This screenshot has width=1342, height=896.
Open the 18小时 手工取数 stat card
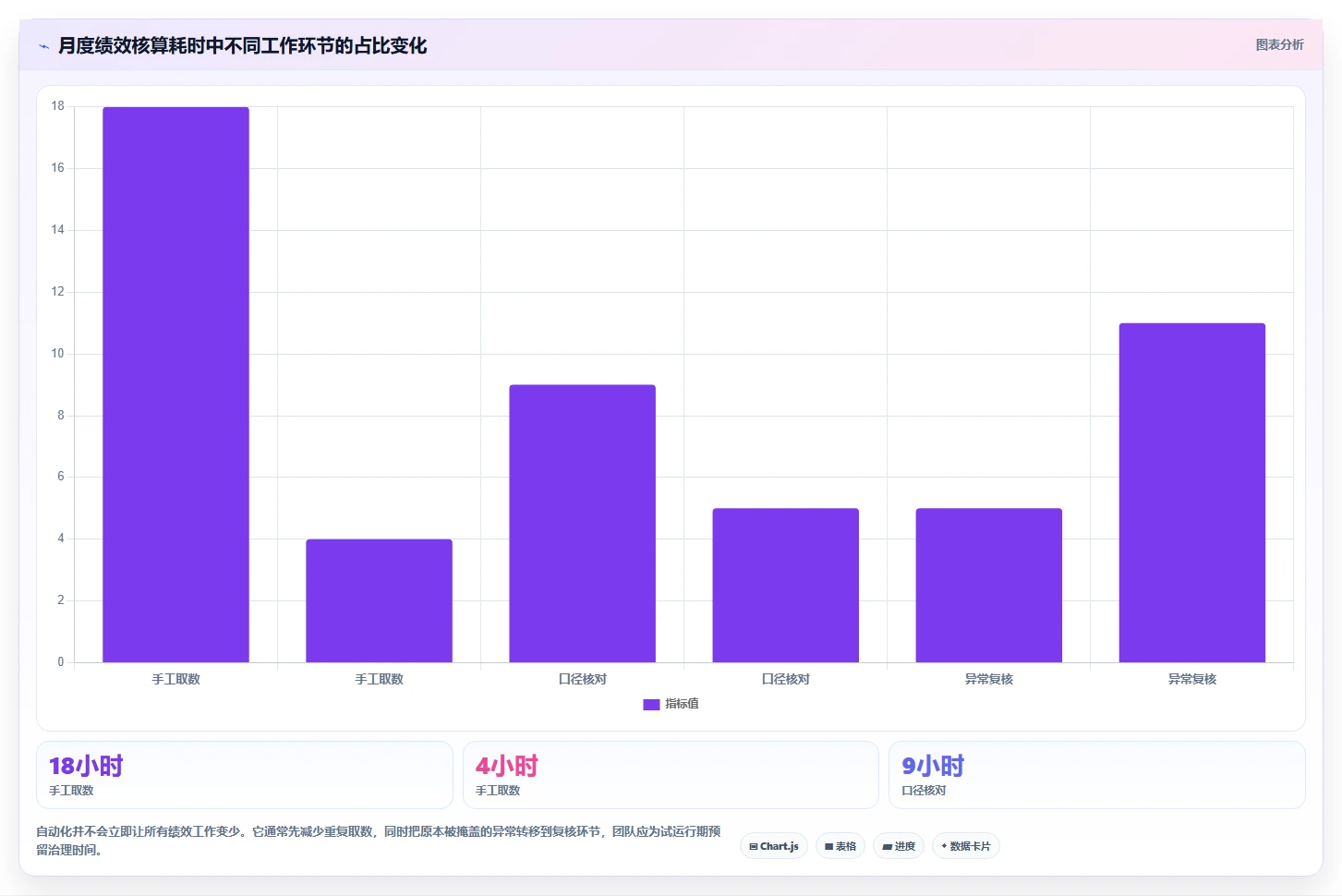(245, 775)
